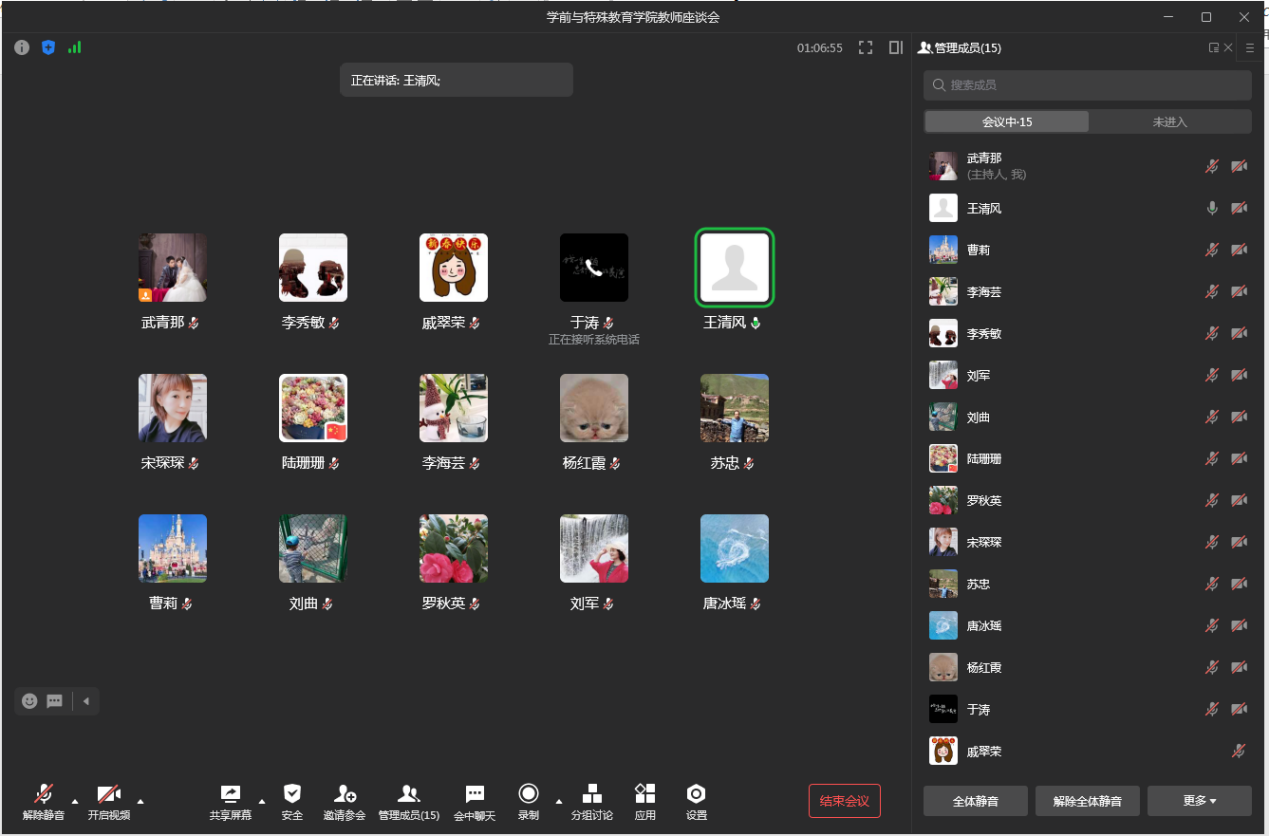Image resolution: width=1269 pixels, height=836 pixels.
Task: Open the Apps (应用) icon
Action: pyautogui.click(x=645, y=794)
